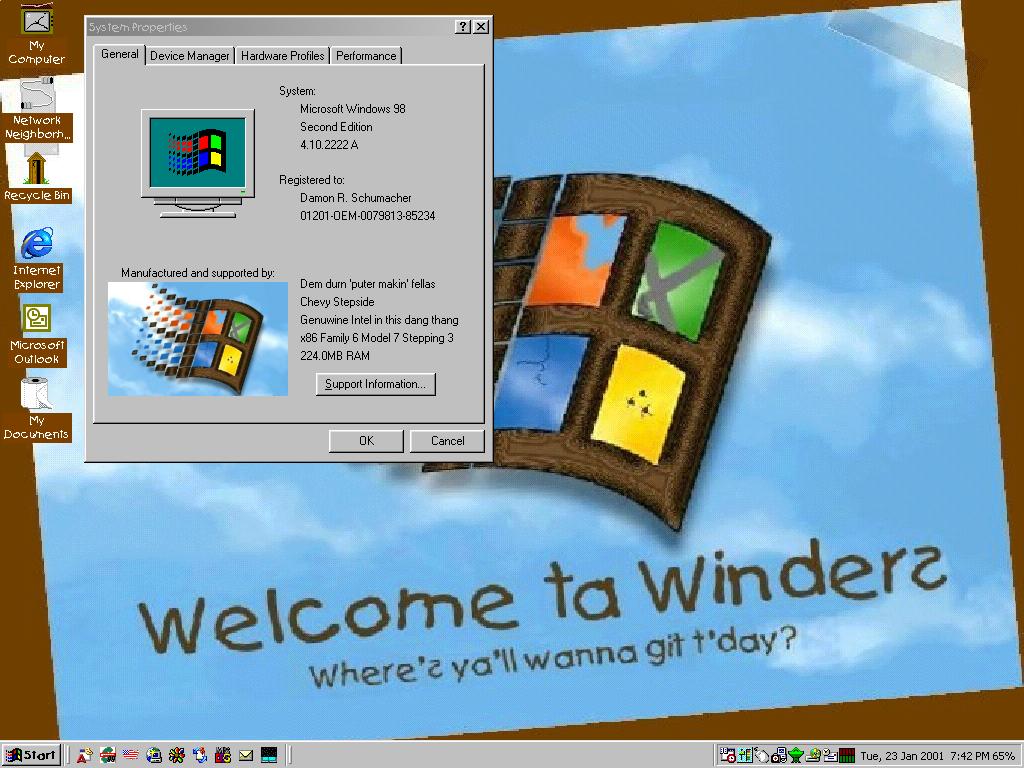
Task: Click the MS-DOS icon in Quick Launch
Action: [269, 755]
